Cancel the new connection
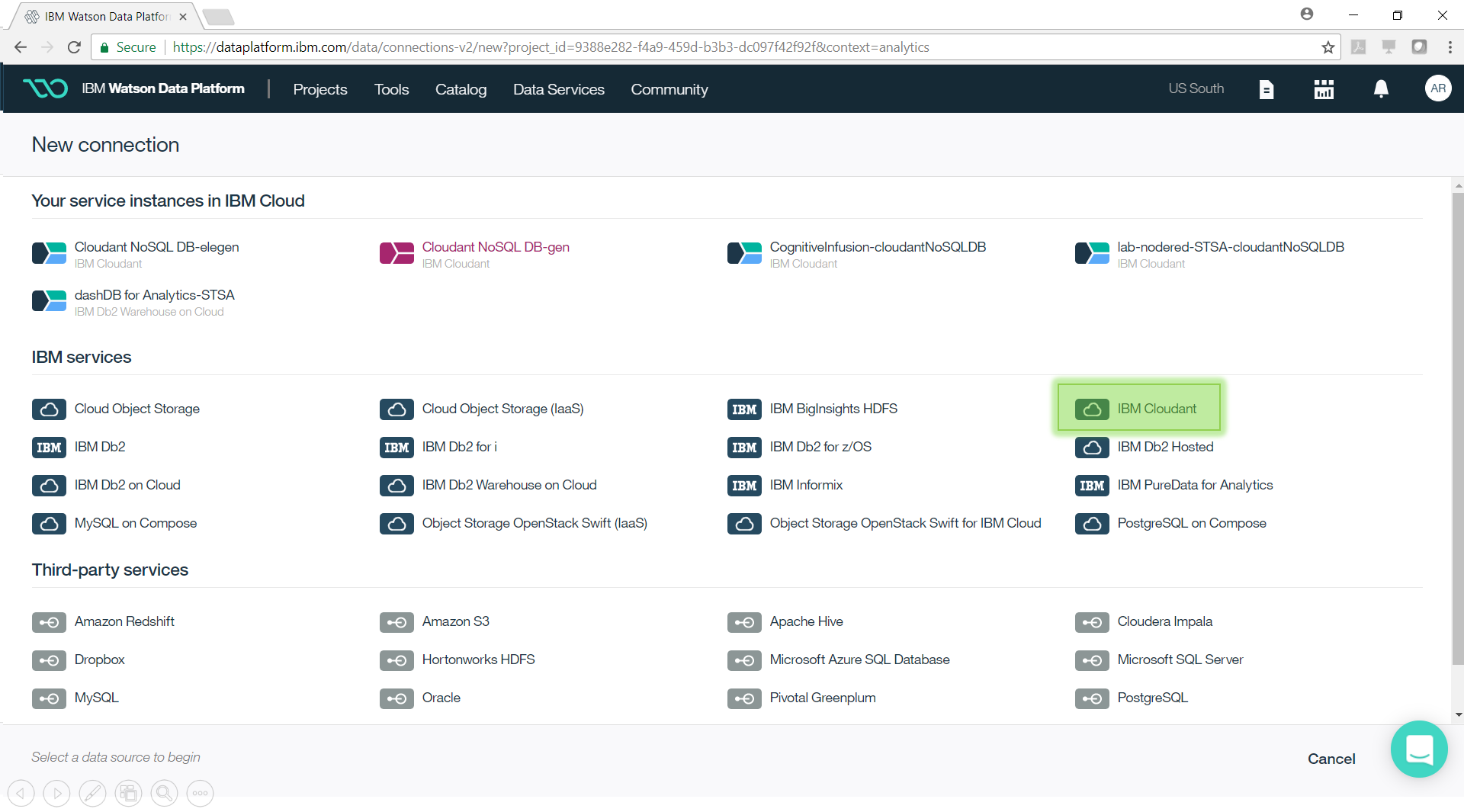Image resolution: width=1464 pixels, height=812 pixels. tap(1331, 759)
